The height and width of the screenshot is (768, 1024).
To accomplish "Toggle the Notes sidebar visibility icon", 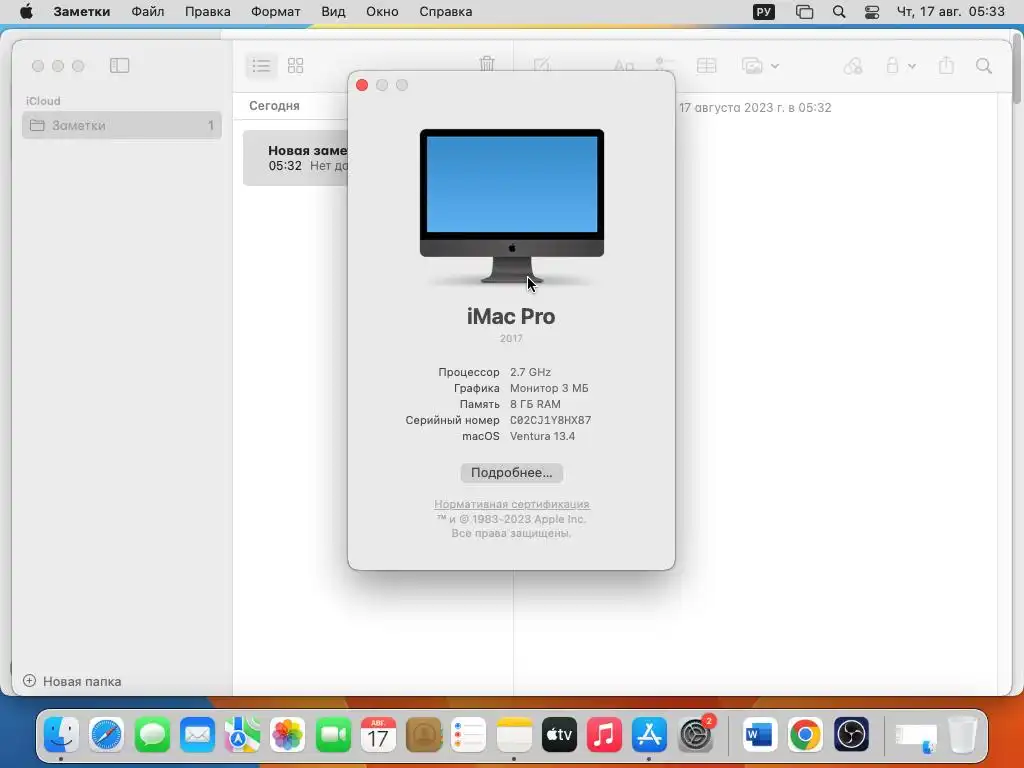I will 120,65.
